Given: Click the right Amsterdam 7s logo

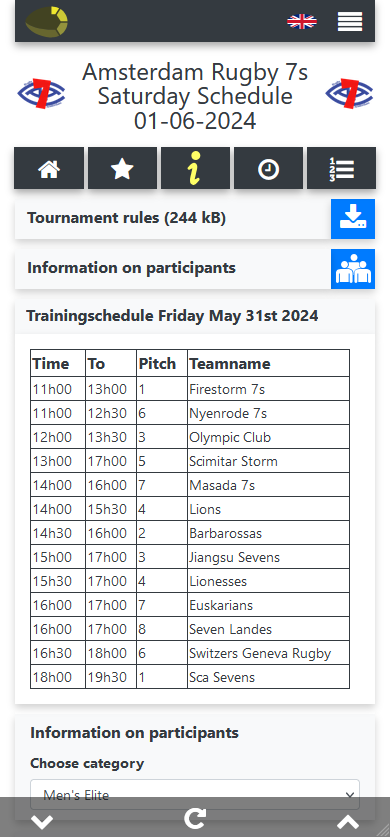Looking at the screenshot, I should pos(349,93).
